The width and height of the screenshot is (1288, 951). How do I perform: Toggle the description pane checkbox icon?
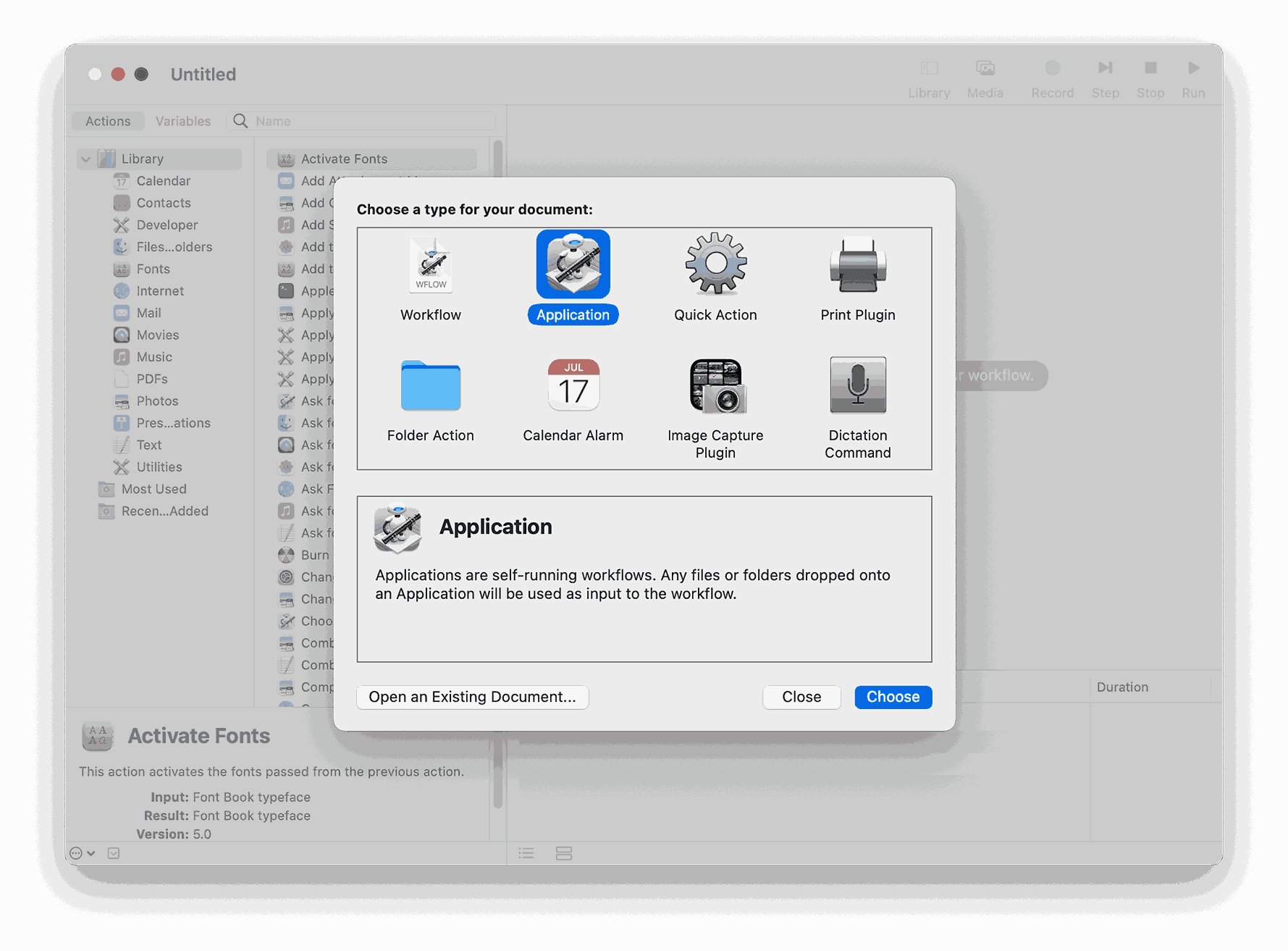114,853
